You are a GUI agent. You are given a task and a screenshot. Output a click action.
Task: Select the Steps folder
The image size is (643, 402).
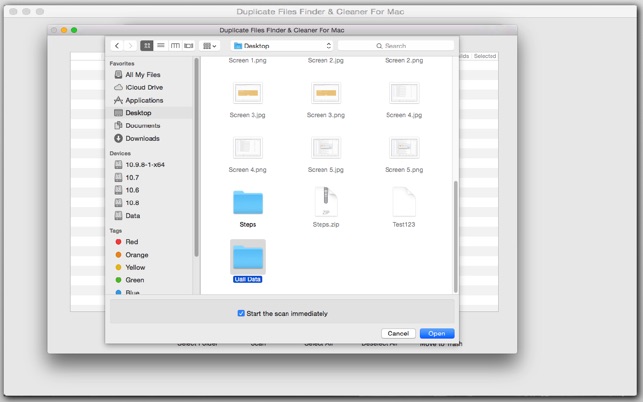coord(248,202)
